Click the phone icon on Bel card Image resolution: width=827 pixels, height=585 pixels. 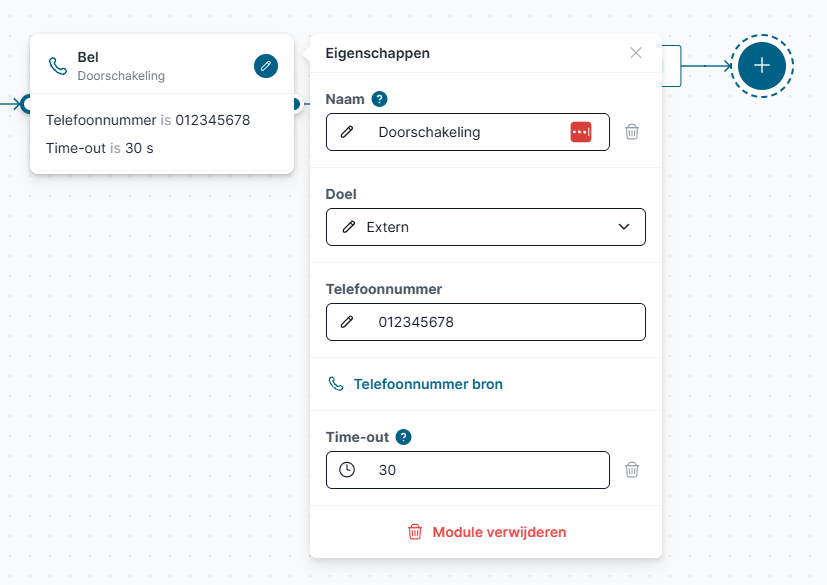(x=58, y=66)
